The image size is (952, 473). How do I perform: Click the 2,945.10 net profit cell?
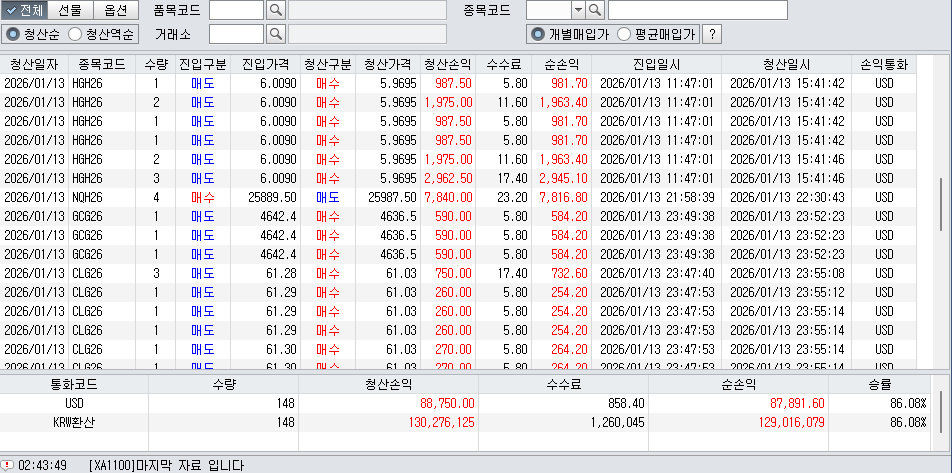(x=562, y=179)
